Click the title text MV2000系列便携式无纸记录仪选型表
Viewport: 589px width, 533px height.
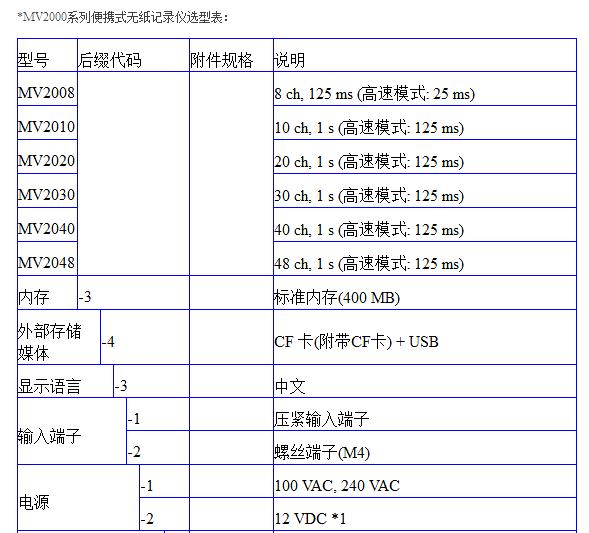123,17
